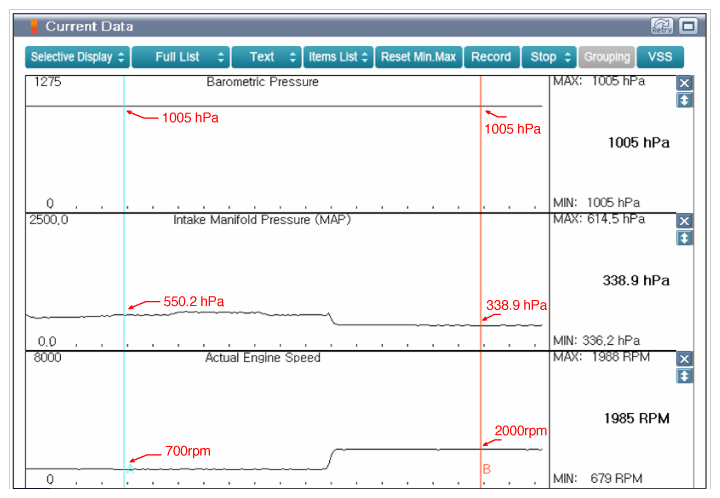720x498 pixels.
Task: Remove the Barometric Pressure graph with X
Action: 684,84
